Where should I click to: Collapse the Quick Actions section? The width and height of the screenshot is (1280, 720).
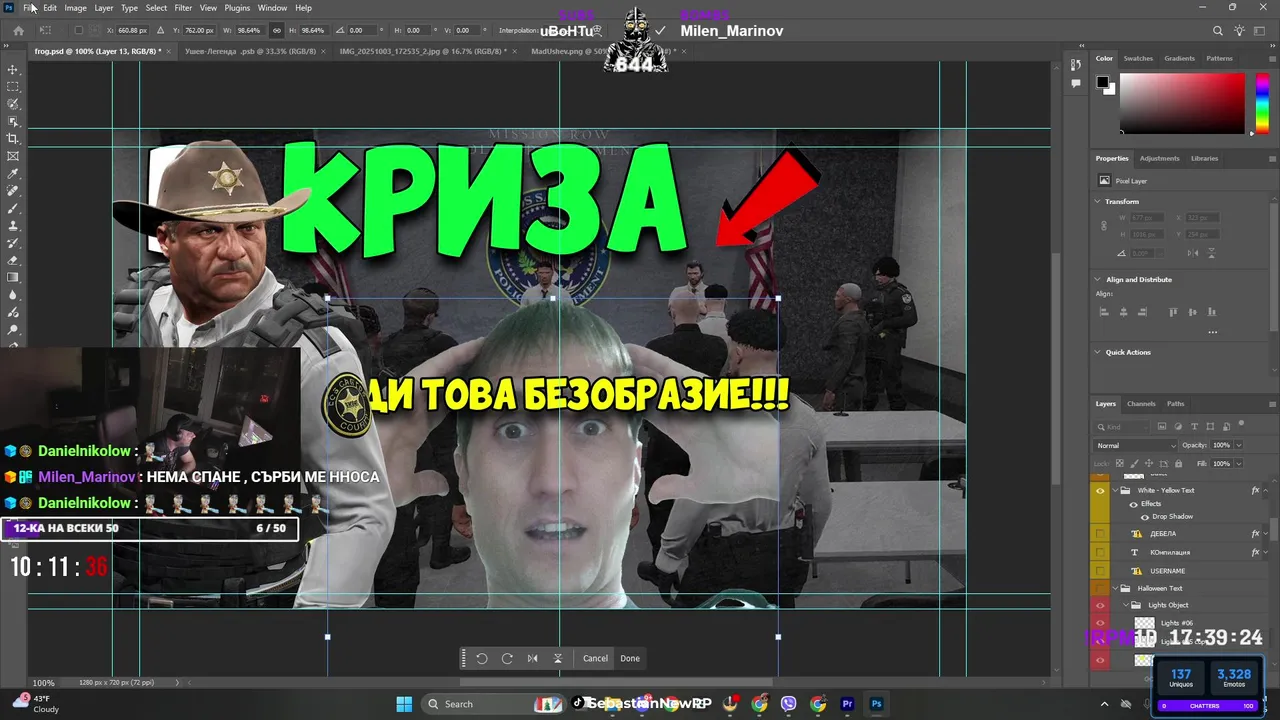click(x=1098, y=352)
